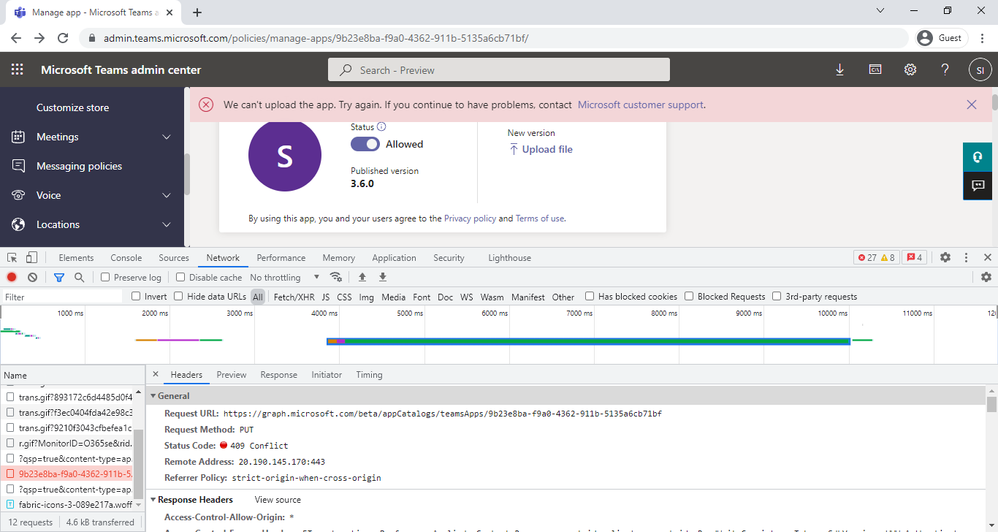This screenshot has height=532, width=998.
Task: Reload the browser page
Action: [x=62, y=38]
